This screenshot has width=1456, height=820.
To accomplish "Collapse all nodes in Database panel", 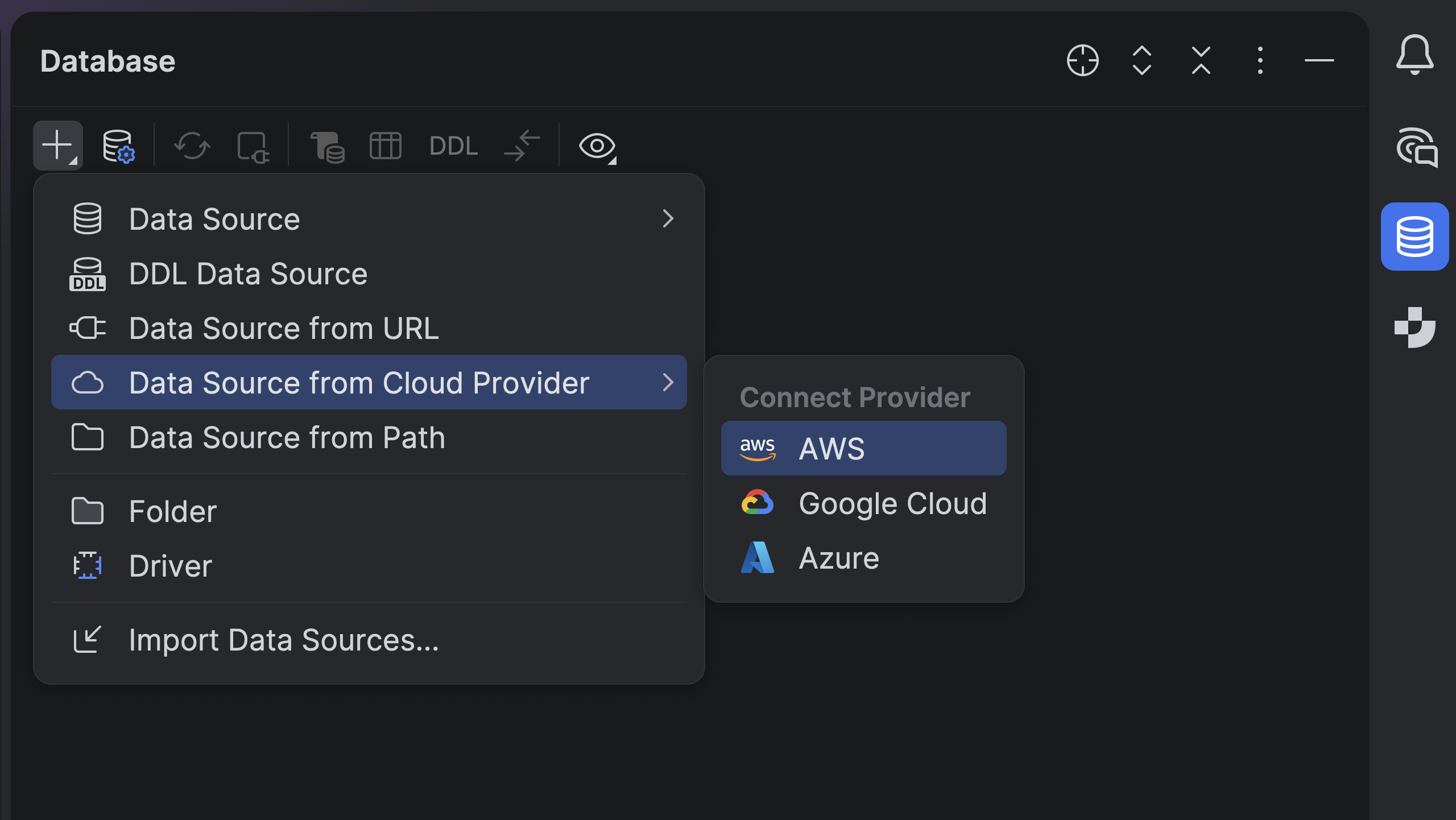I will pyautogui.click(x=1201, y=60).
